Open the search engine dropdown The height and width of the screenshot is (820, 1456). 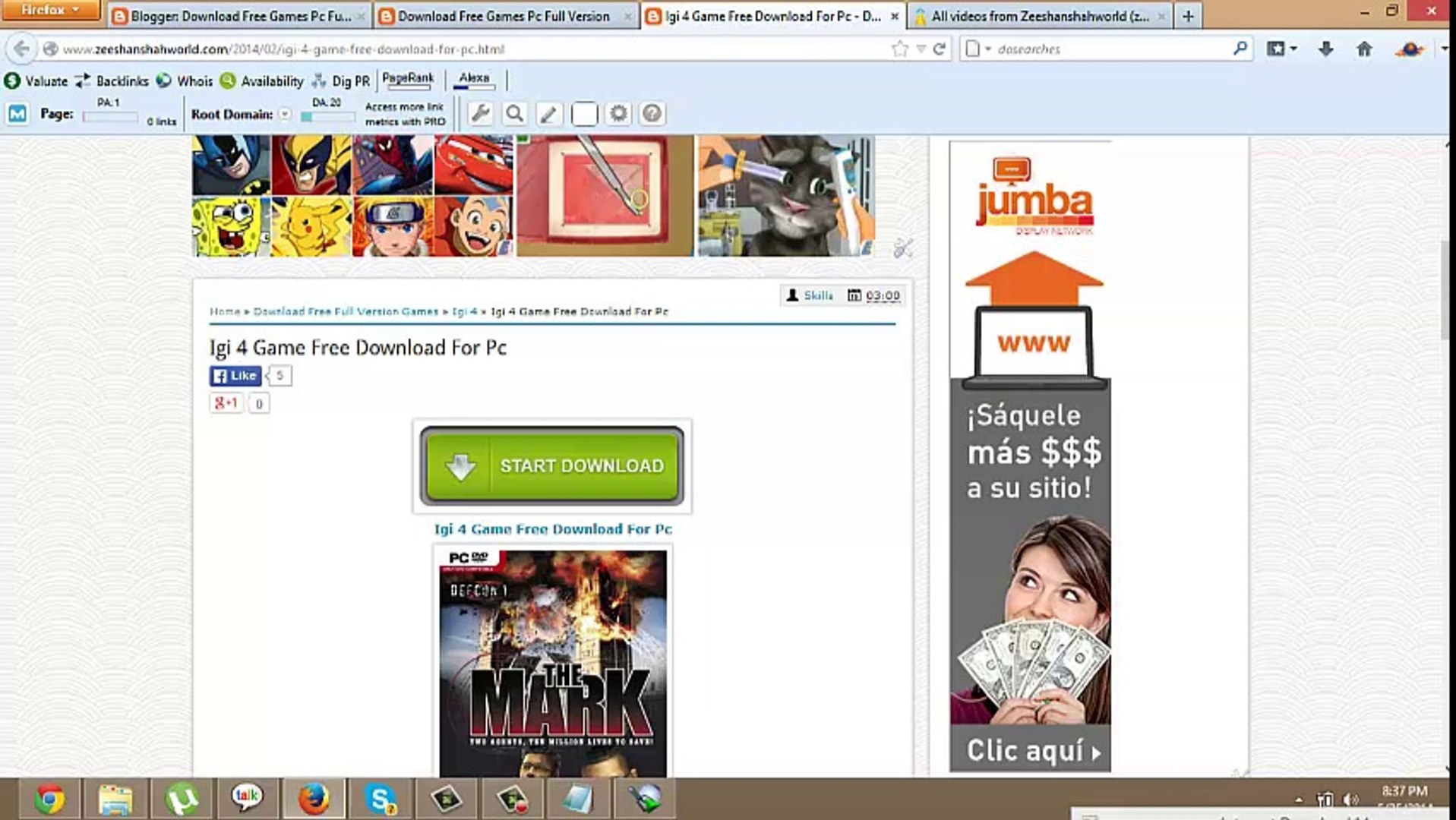pos(978,49)
